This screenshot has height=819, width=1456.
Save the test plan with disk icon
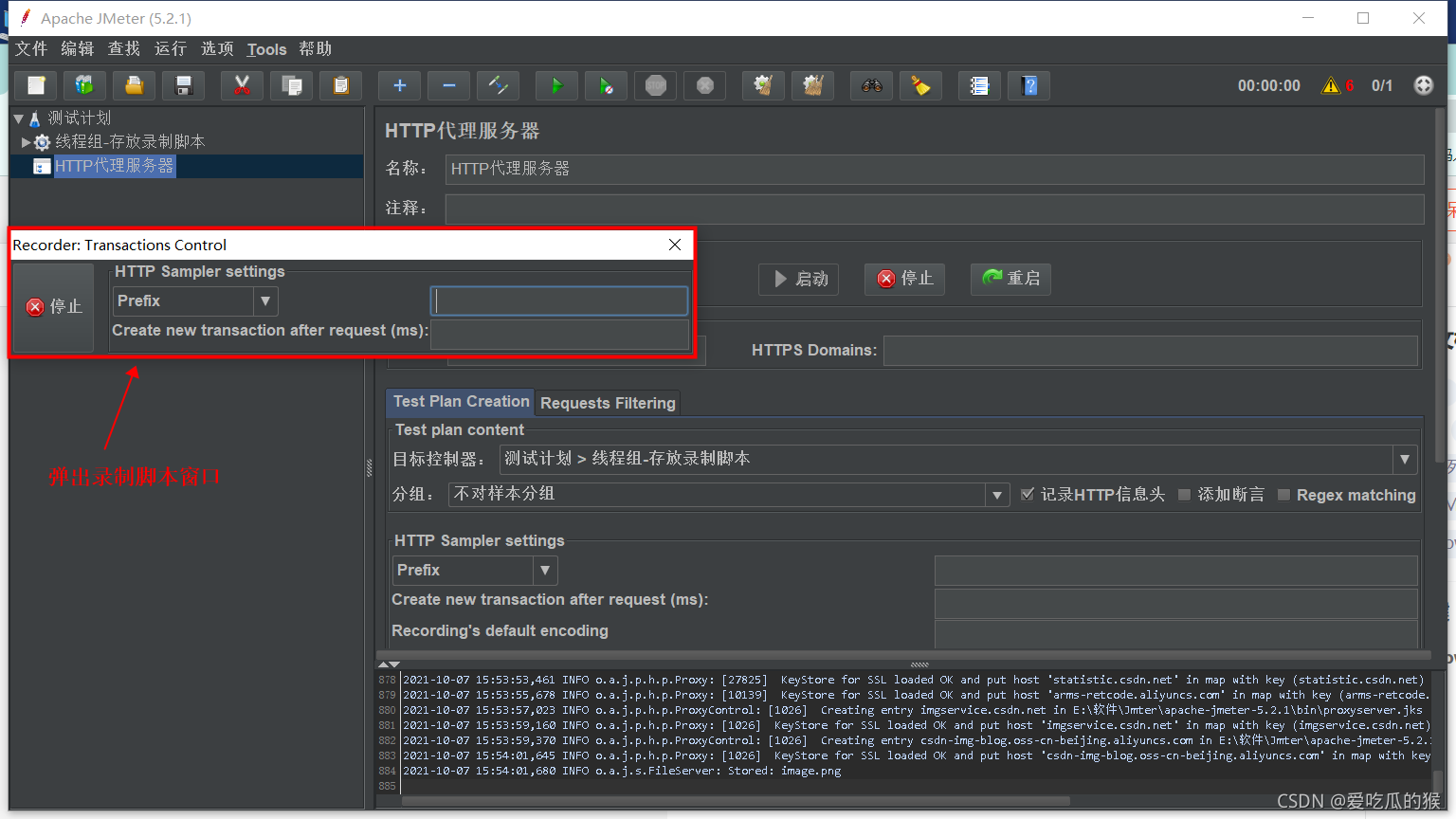click(x=184, y=85)
